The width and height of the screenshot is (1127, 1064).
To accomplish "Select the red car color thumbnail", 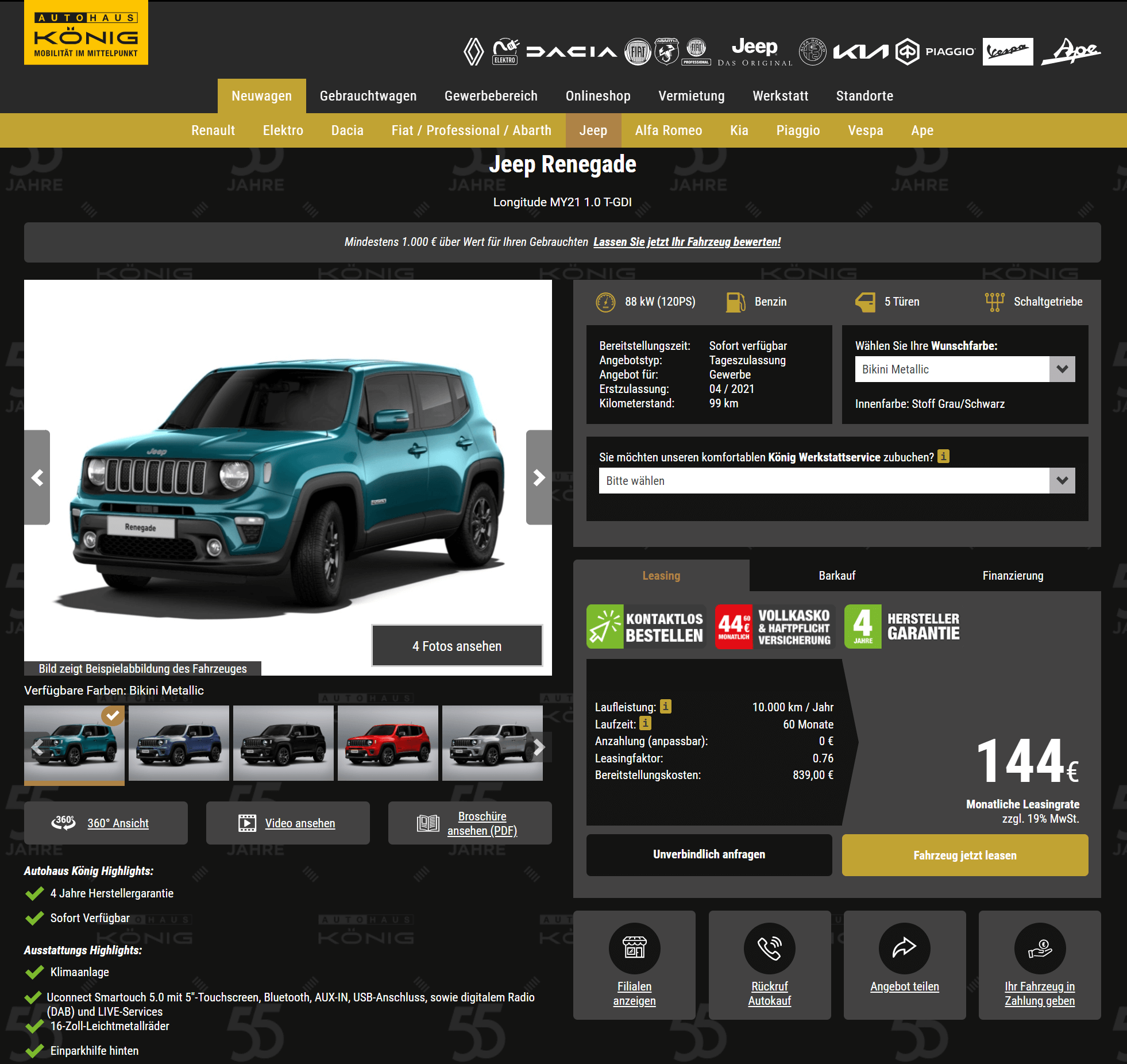I will coord(388,743).
